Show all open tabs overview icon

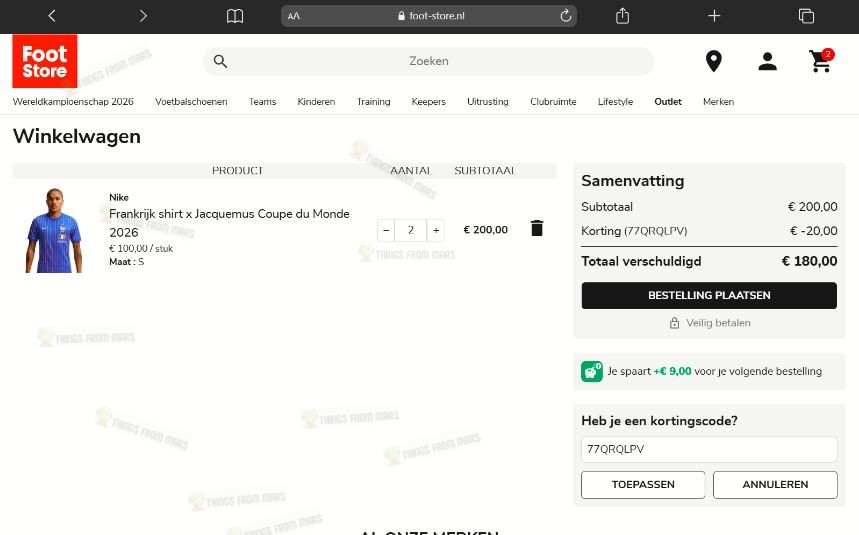[x=806, y=16]
